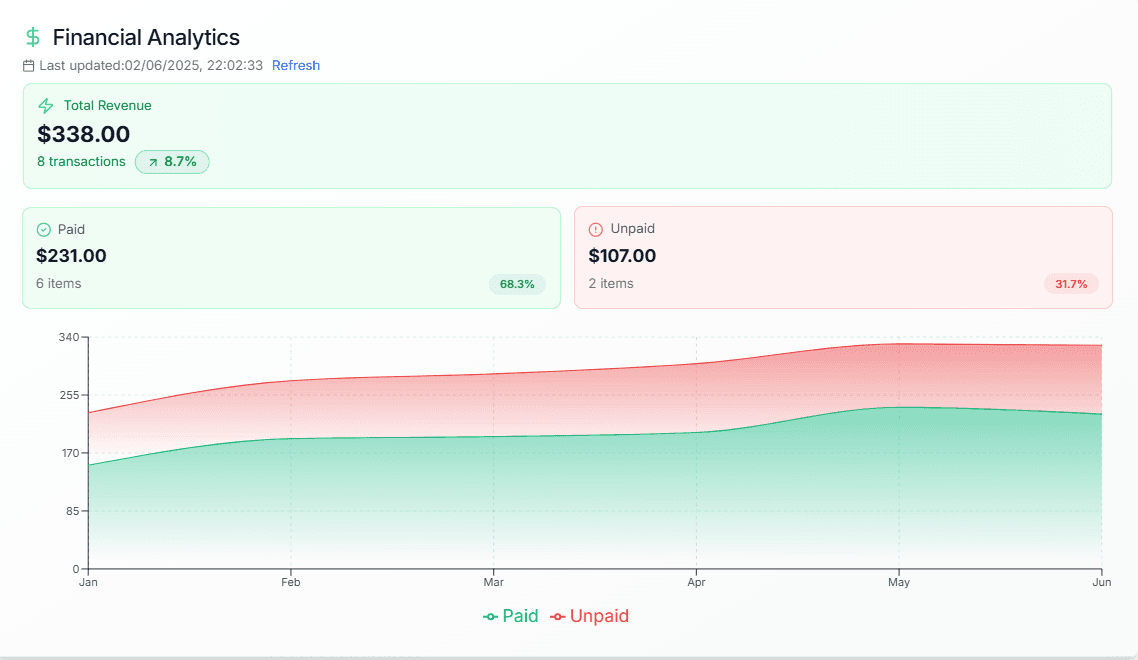Image resolution: width=1138 pixels, height=660 pixels.
Task: Click the dollar sign icon beside Financial Analytics
Action: (33, 37)
